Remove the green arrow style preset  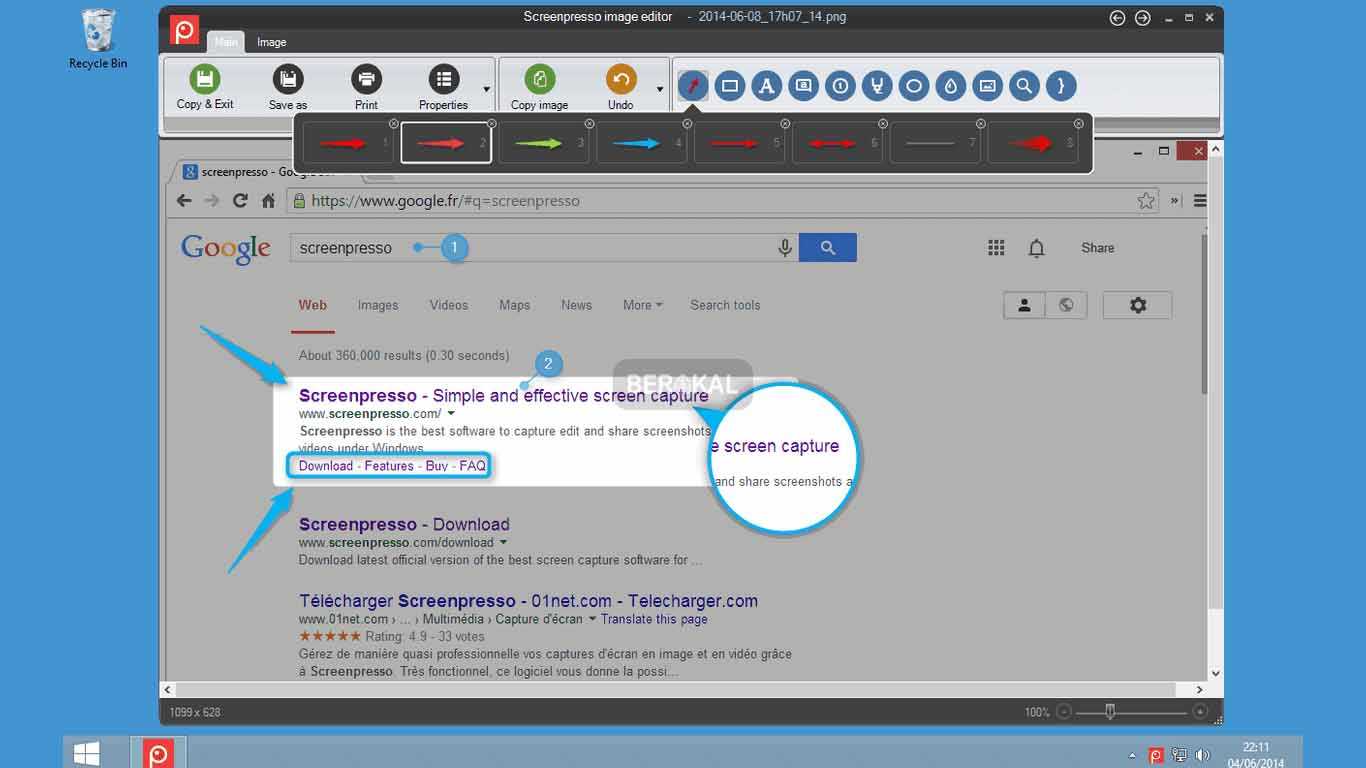[589, 124]
